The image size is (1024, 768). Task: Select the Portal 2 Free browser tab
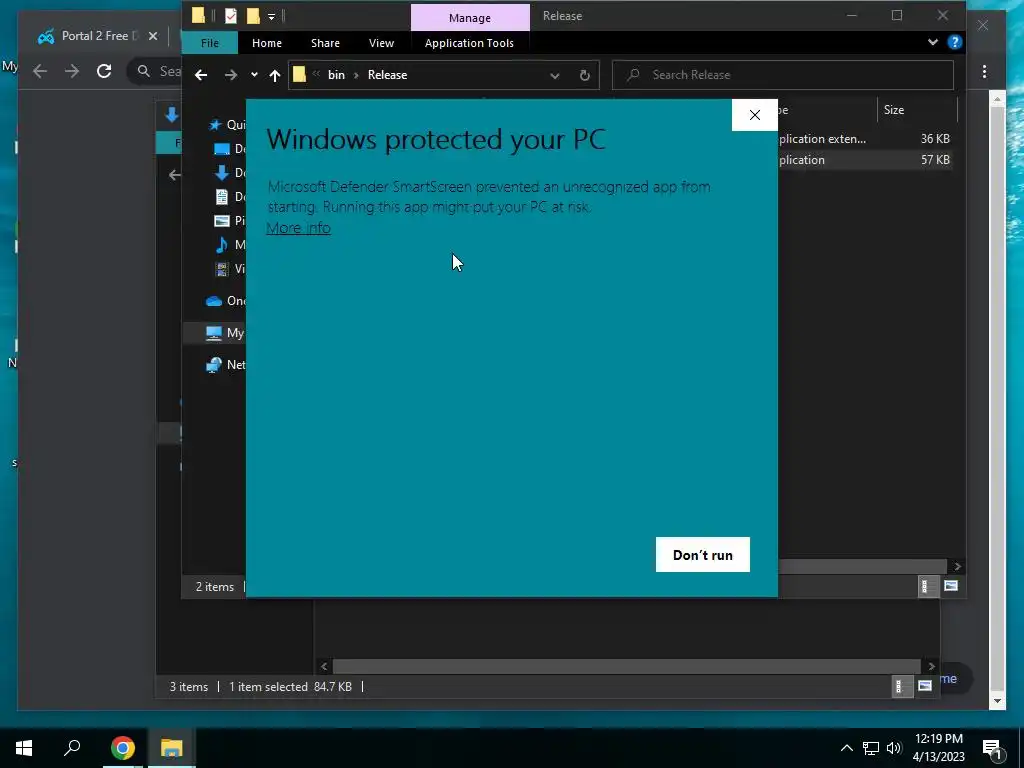[98, 36]
